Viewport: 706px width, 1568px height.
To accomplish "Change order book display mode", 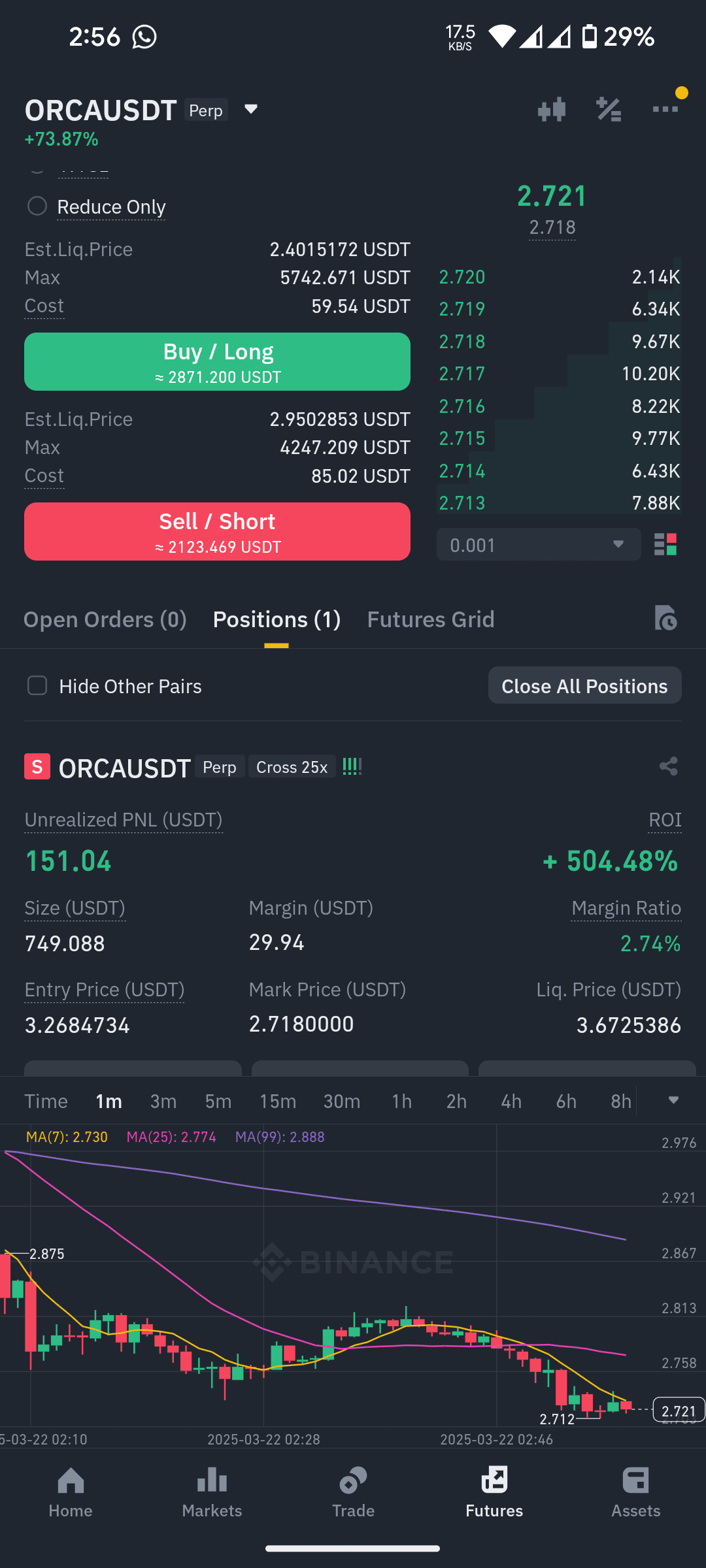I will click(x=667, y=544).
